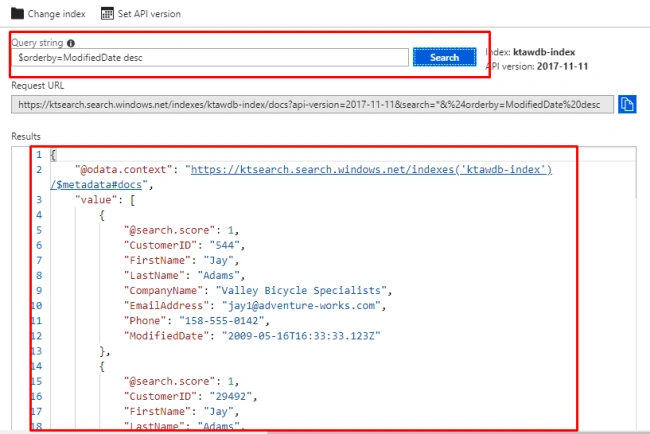Click the ktawdb-index index name

[544, 52]
